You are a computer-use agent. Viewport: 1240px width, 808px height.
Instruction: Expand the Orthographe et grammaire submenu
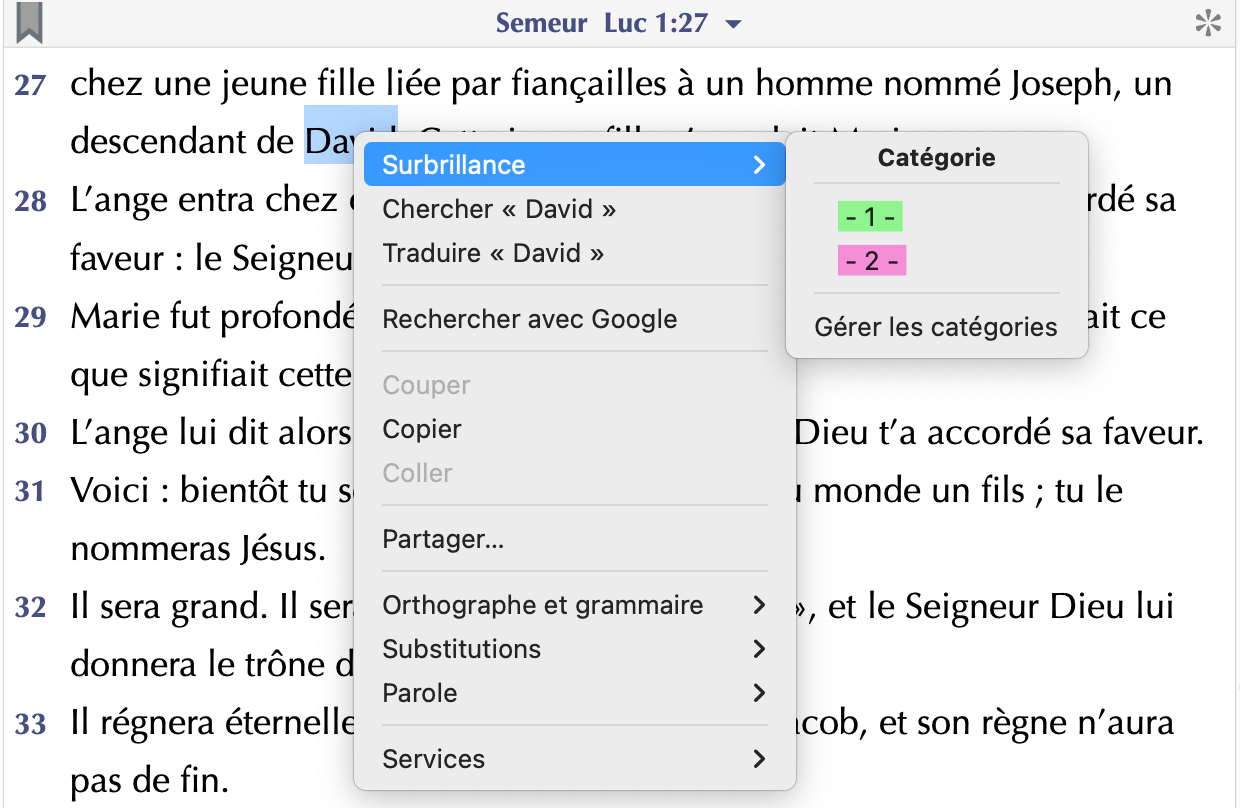[x=575, y=605]
